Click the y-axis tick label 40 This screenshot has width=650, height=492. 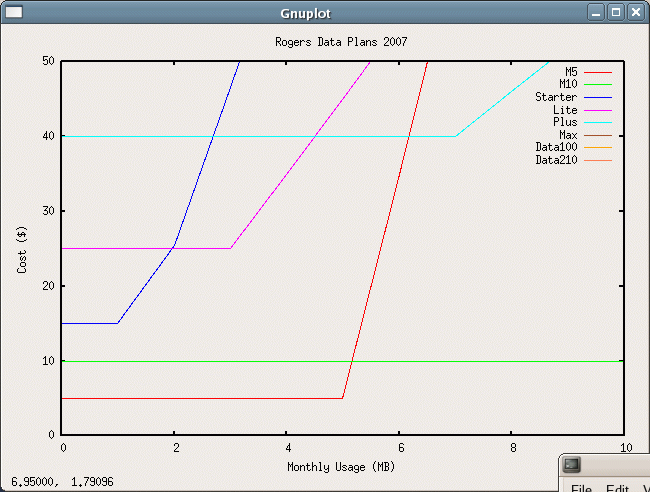coord(48,136)
